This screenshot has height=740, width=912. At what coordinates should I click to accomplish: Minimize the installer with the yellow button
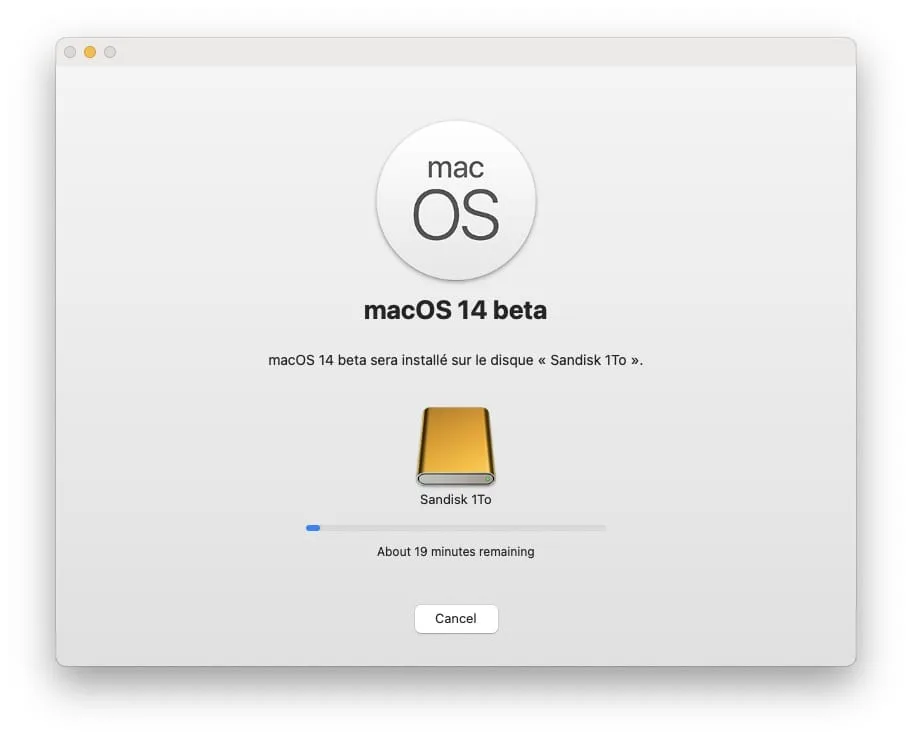[90, 52]
